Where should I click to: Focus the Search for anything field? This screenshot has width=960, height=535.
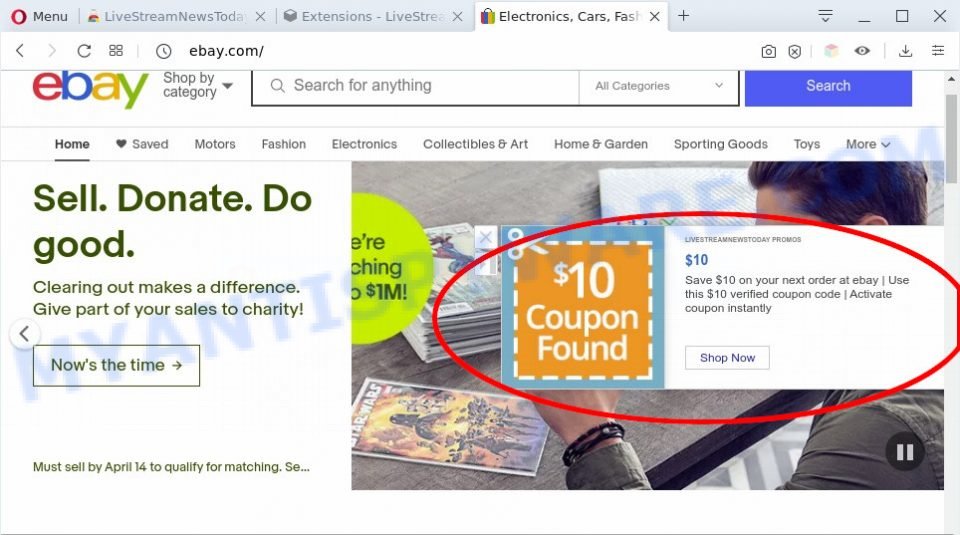416,86
